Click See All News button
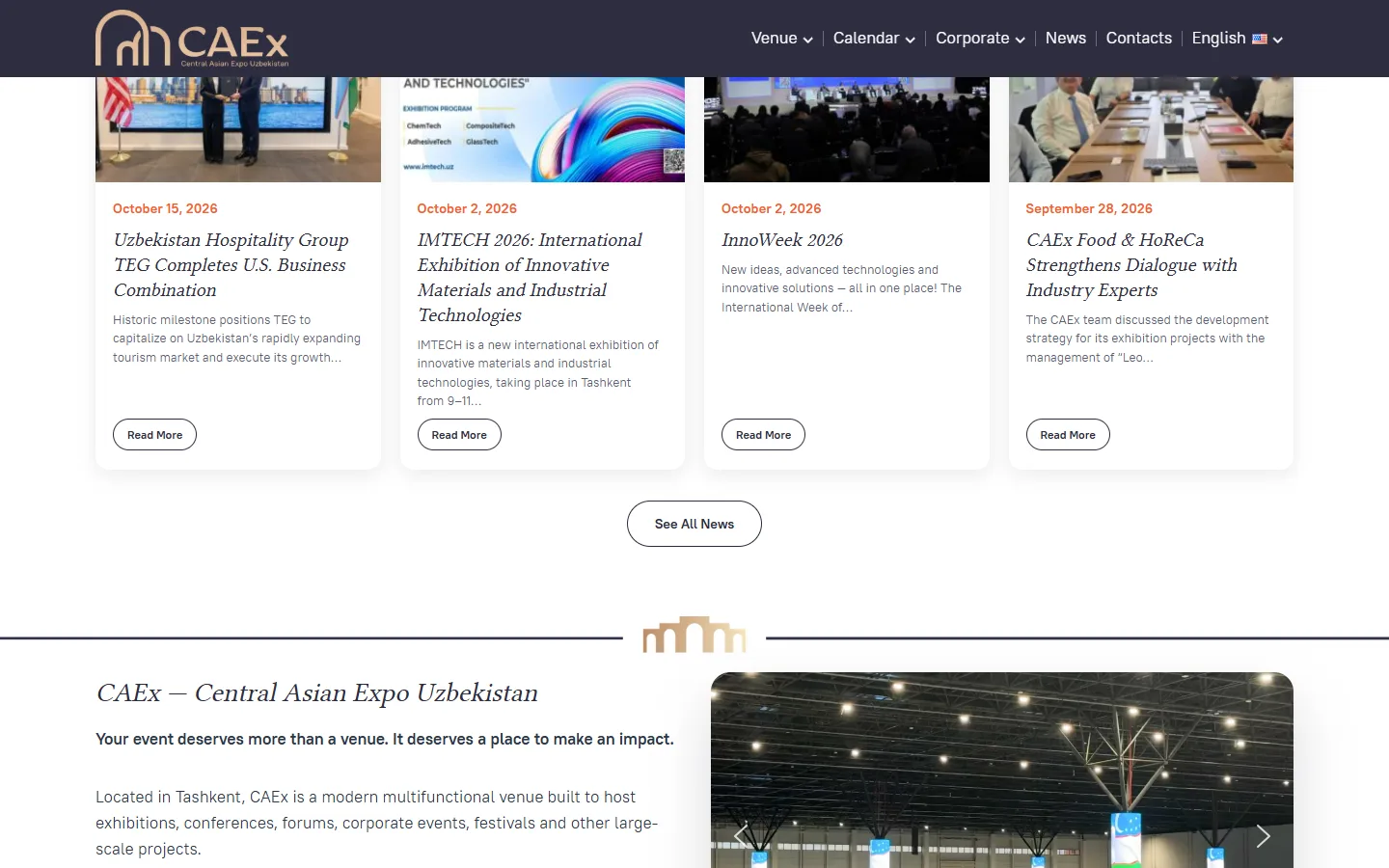This screenshot has height=868, width=1389. [694, 524]
